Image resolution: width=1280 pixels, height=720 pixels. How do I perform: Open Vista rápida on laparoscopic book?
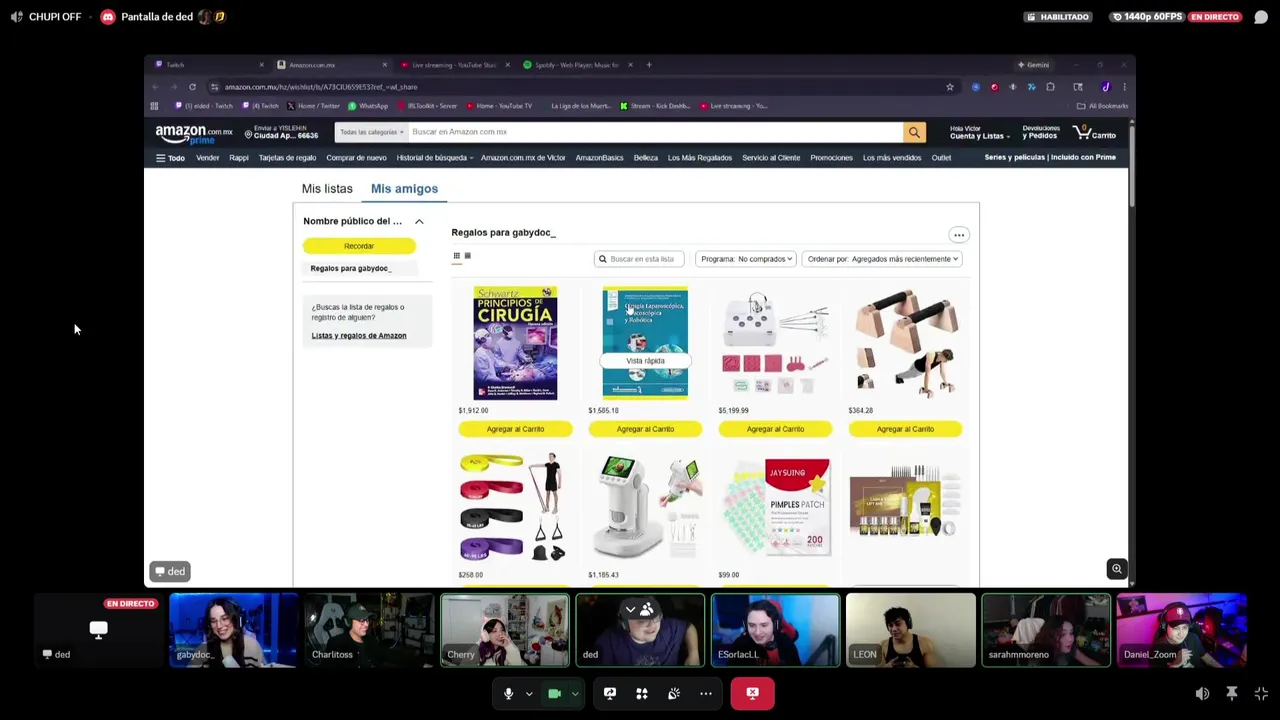[x=645, y=361]
